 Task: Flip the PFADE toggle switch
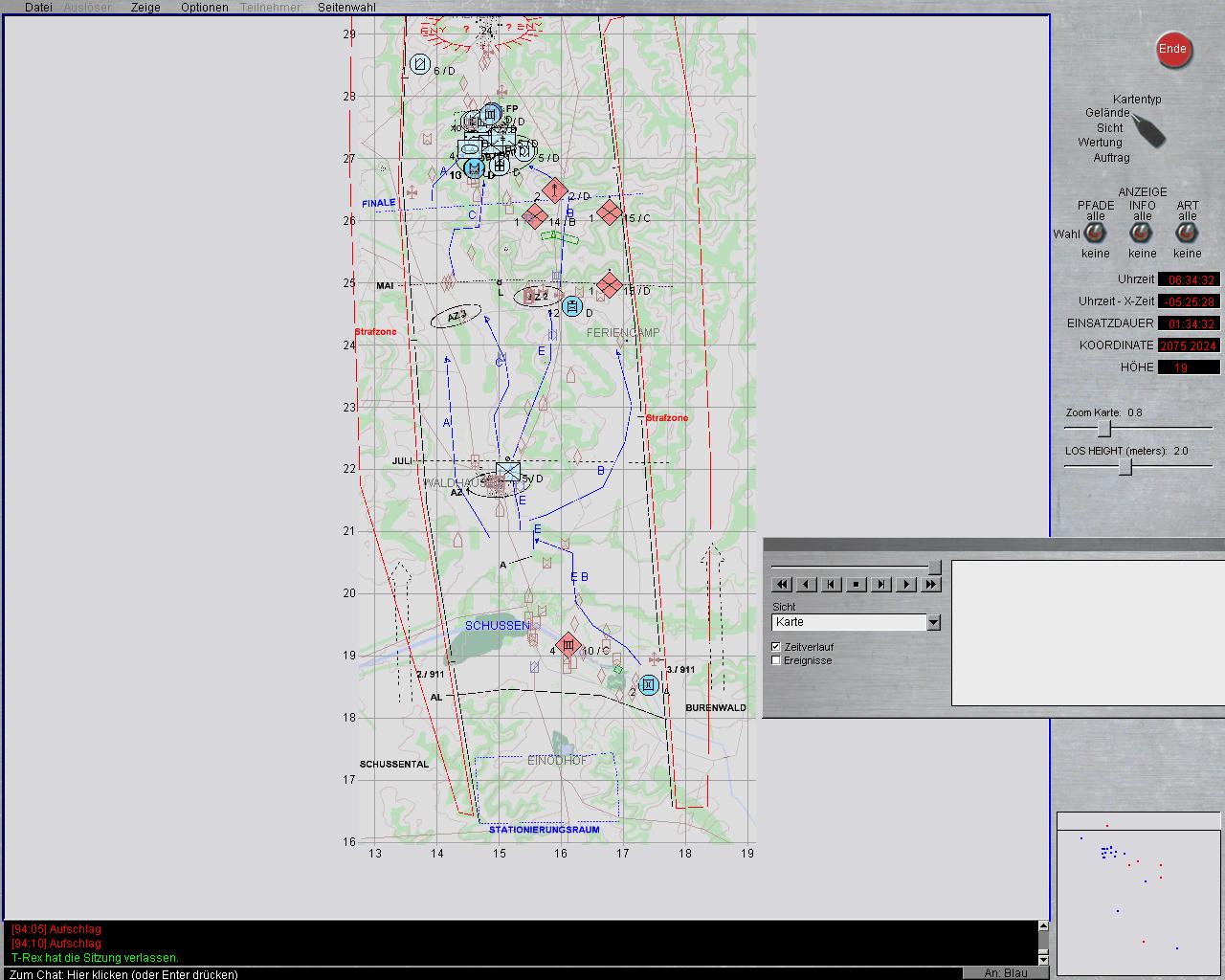[x=1095, y=234]
